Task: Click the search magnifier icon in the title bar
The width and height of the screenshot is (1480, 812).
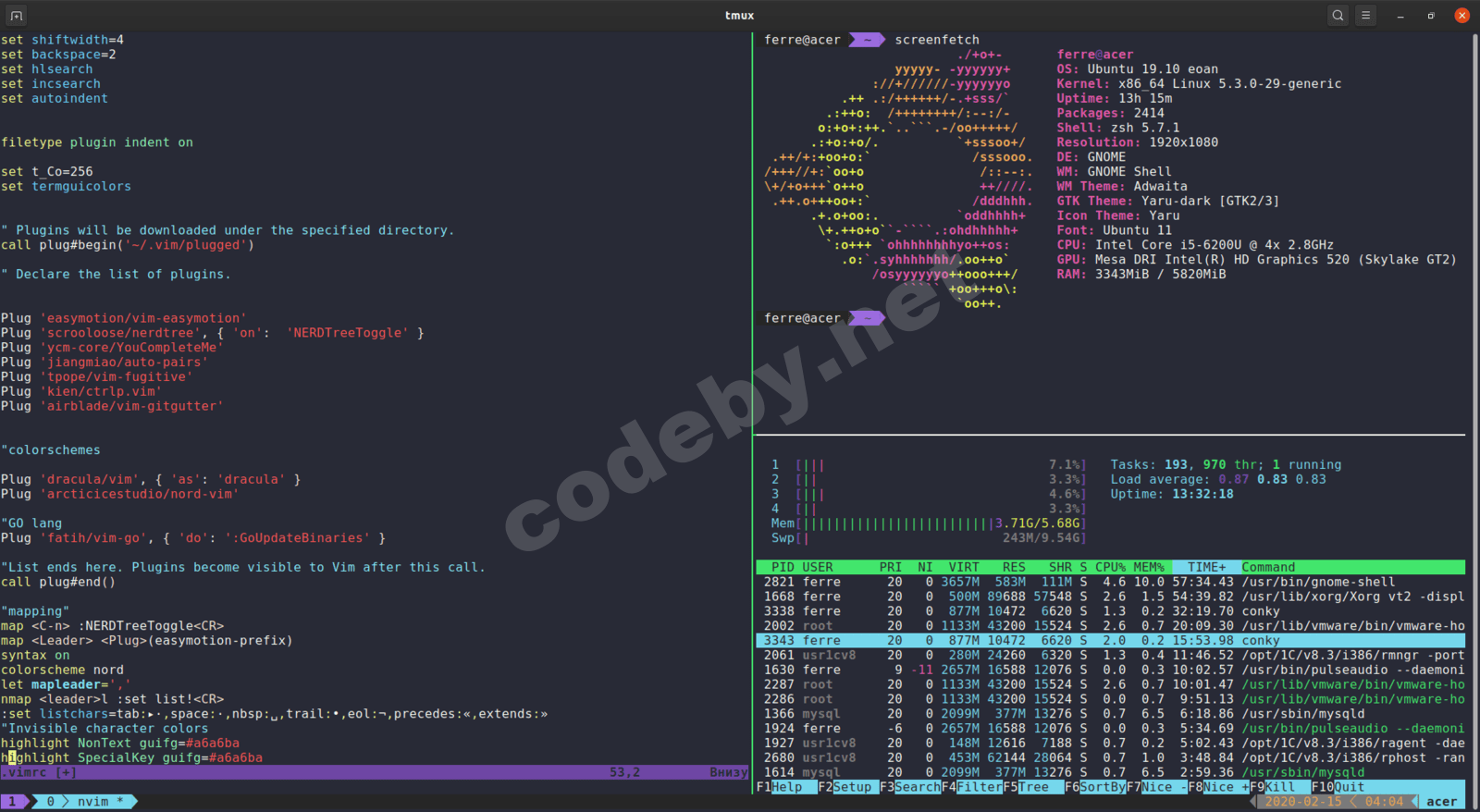Action: coord(1338,16)
